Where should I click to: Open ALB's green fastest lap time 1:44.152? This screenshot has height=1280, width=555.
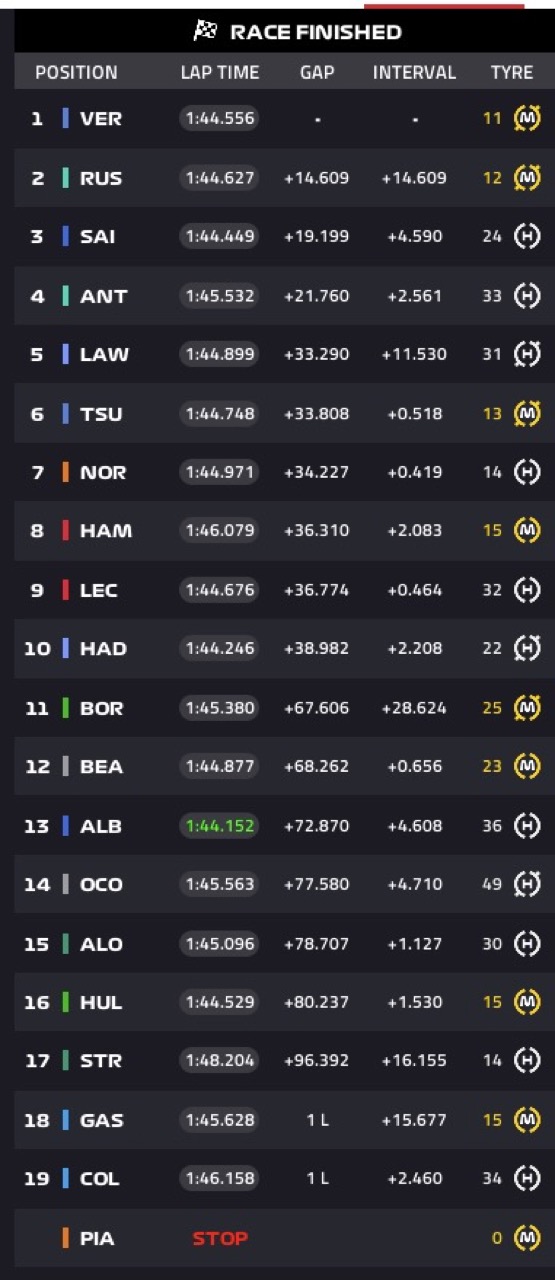(x=220, y=826)
